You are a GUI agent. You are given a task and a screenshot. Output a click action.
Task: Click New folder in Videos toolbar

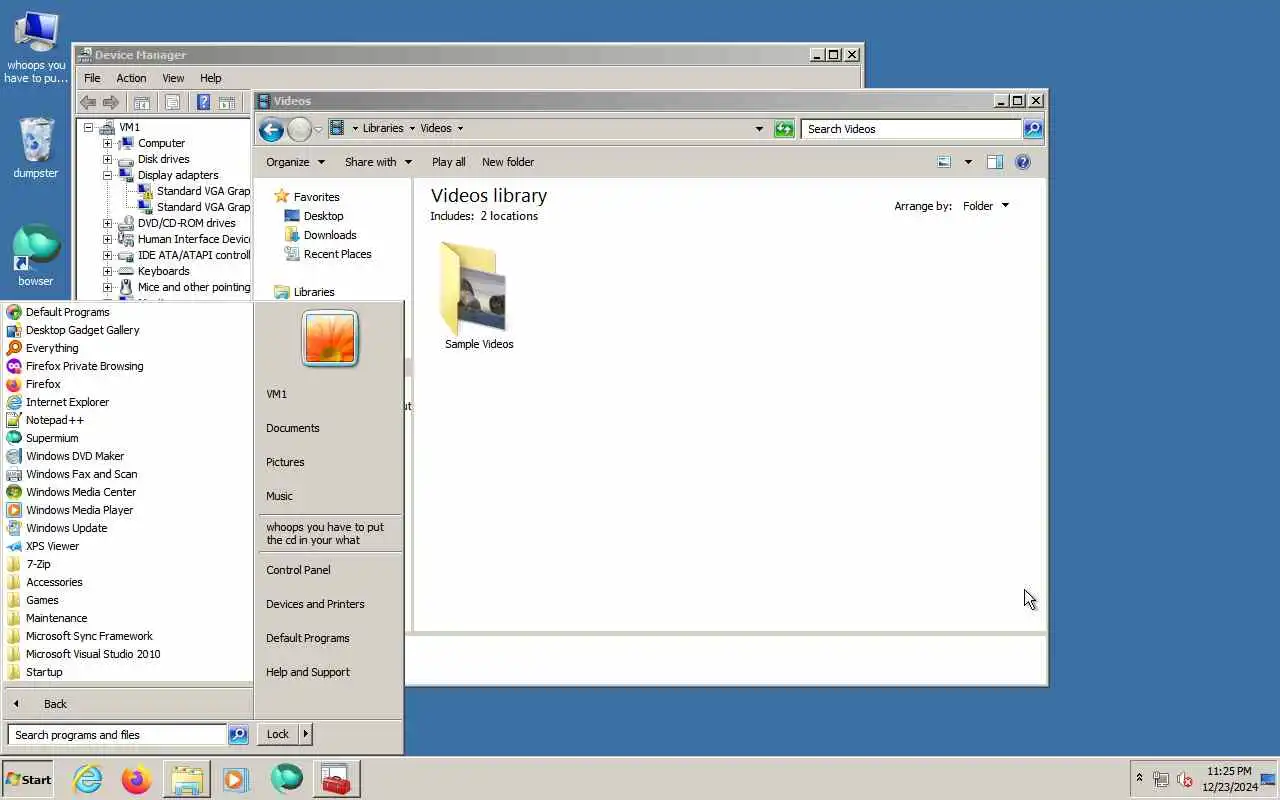[508, 162]
